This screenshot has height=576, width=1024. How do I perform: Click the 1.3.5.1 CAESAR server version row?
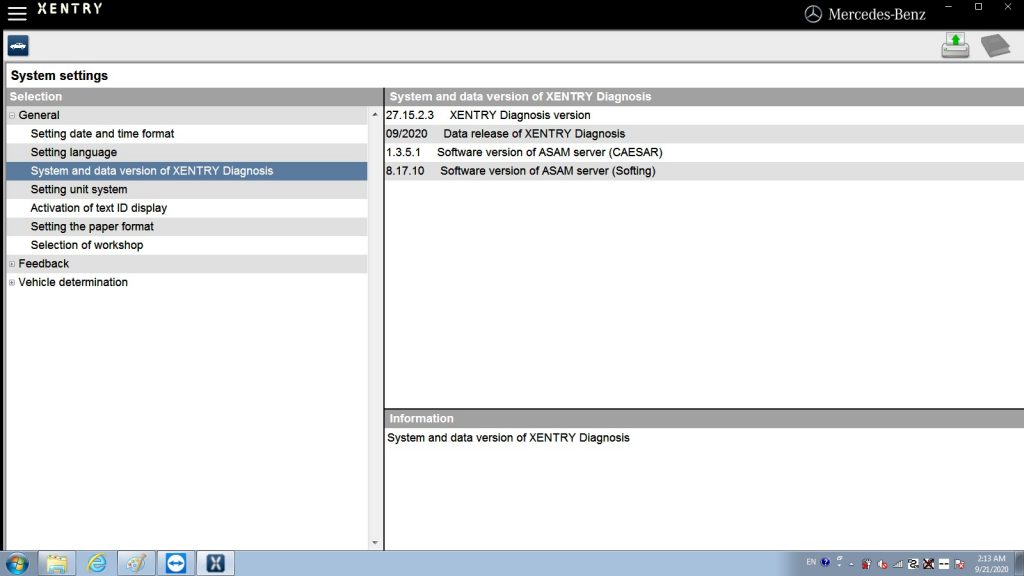point(704,152)
